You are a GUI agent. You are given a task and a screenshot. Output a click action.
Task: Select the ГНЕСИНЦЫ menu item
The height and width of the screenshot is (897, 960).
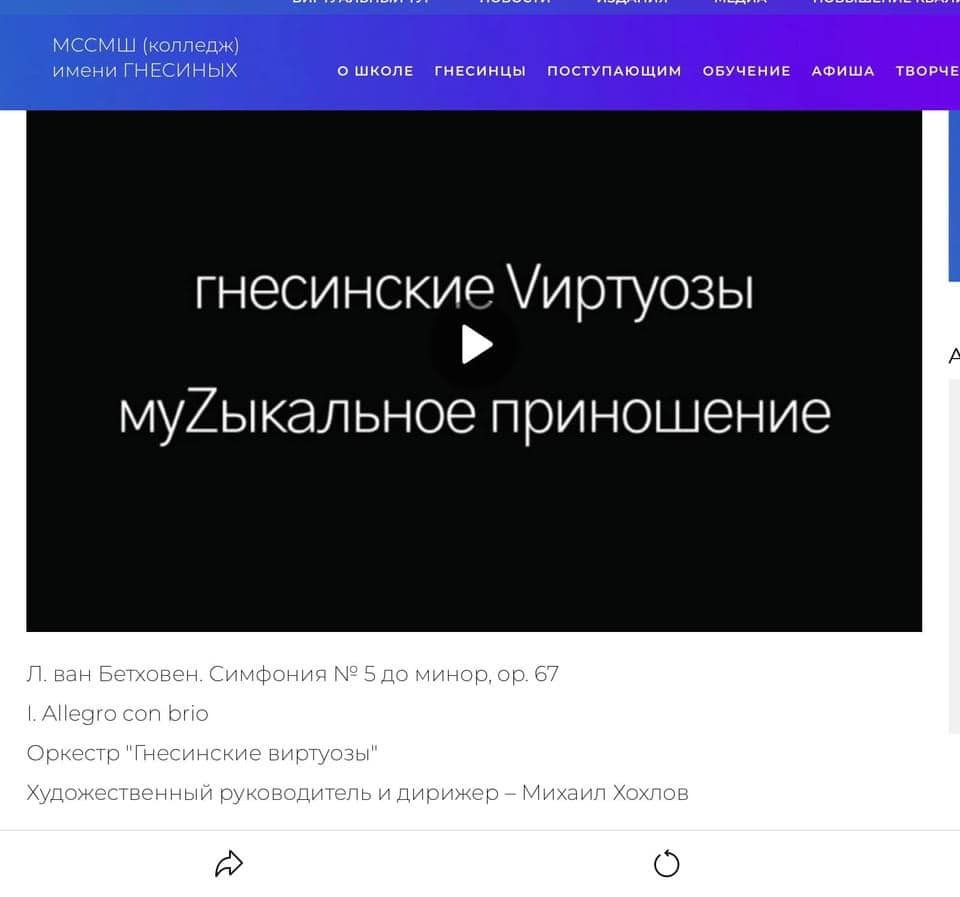(x=480, y=71)
